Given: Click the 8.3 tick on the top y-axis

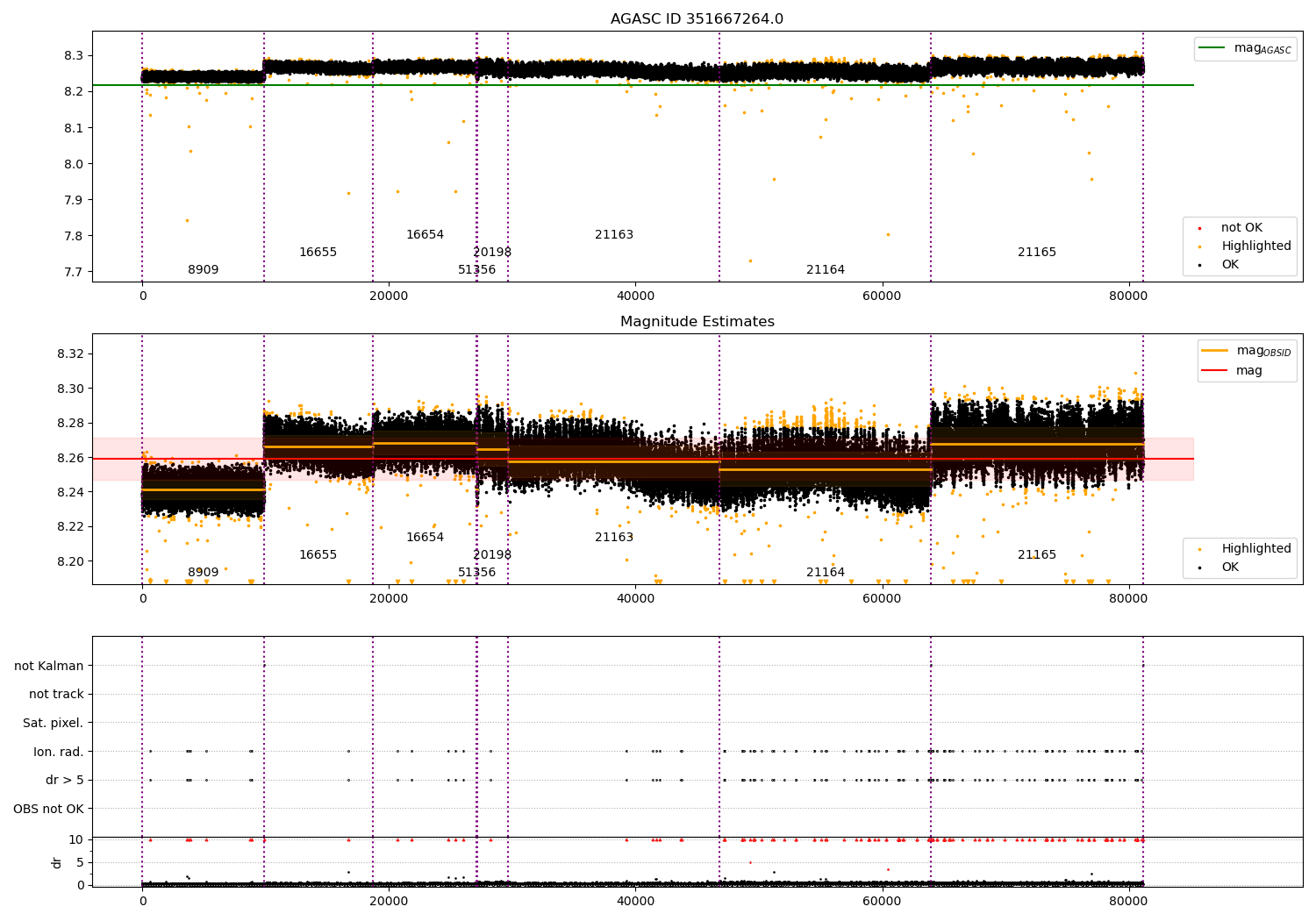Looking at the screenshot, I should pos(74,55).
